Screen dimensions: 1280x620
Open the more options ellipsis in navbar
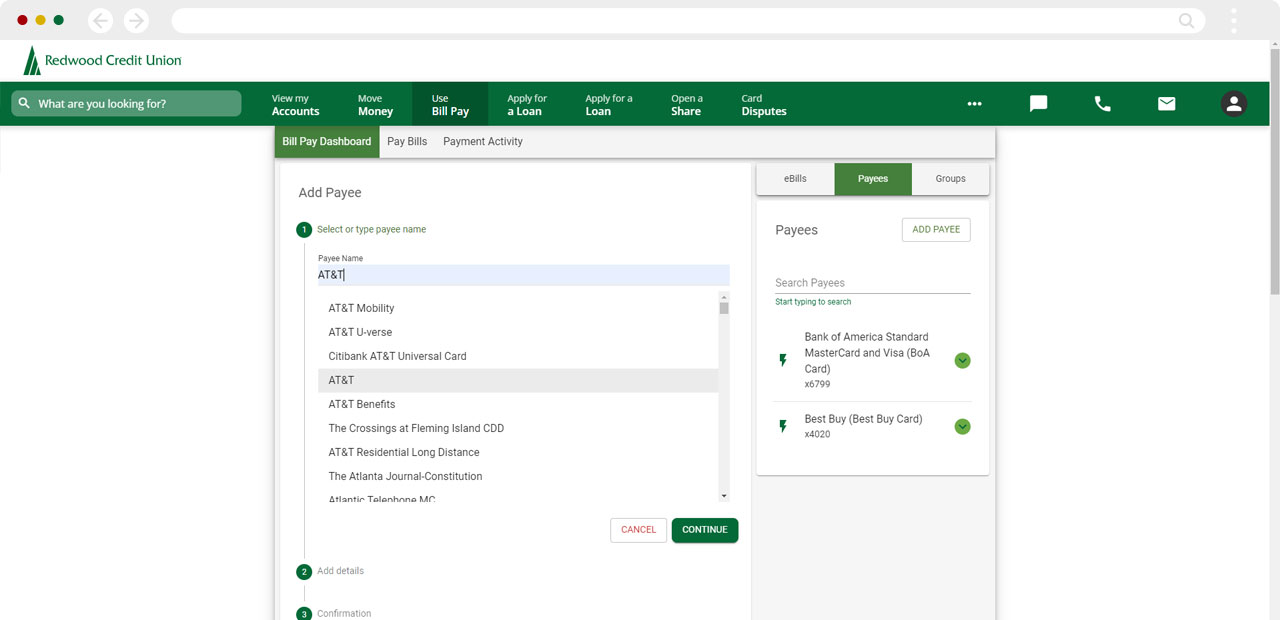(974, 103)
